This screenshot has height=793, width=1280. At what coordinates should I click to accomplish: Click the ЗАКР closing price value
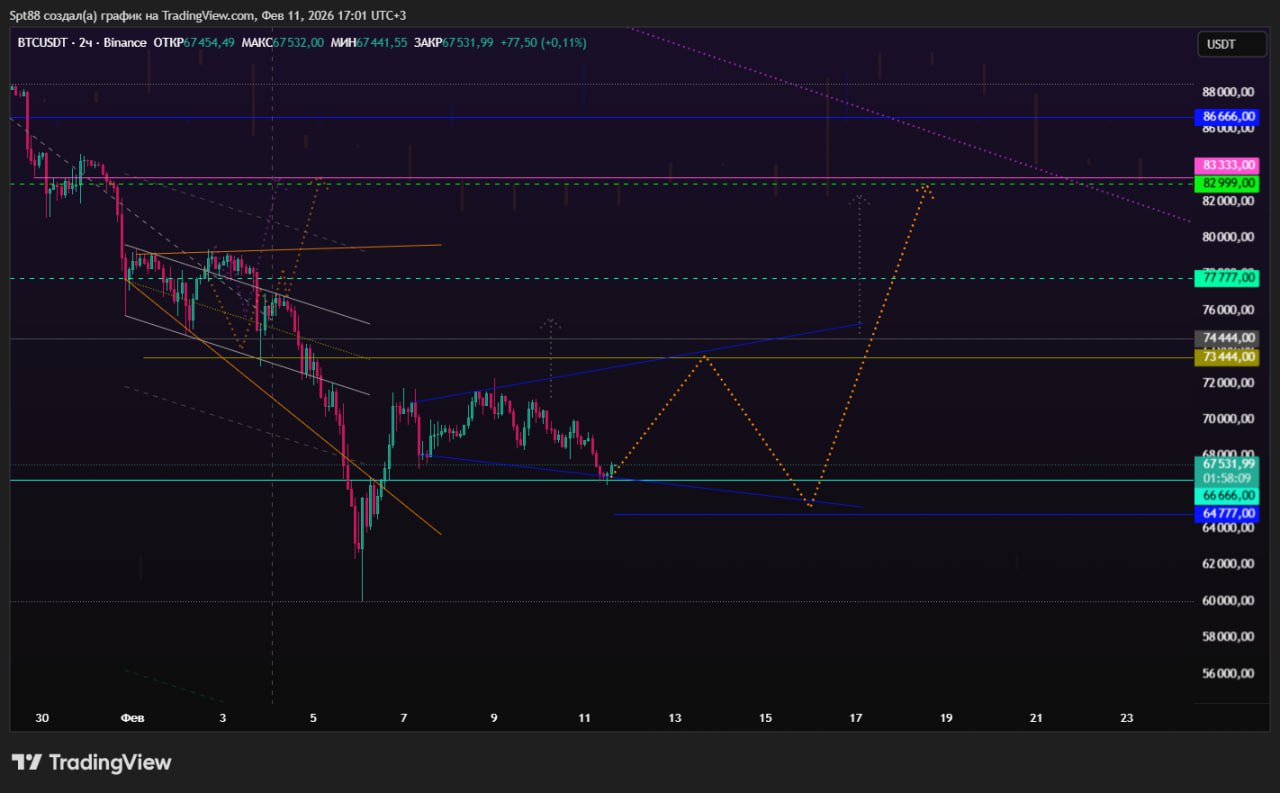click(467, 43)
